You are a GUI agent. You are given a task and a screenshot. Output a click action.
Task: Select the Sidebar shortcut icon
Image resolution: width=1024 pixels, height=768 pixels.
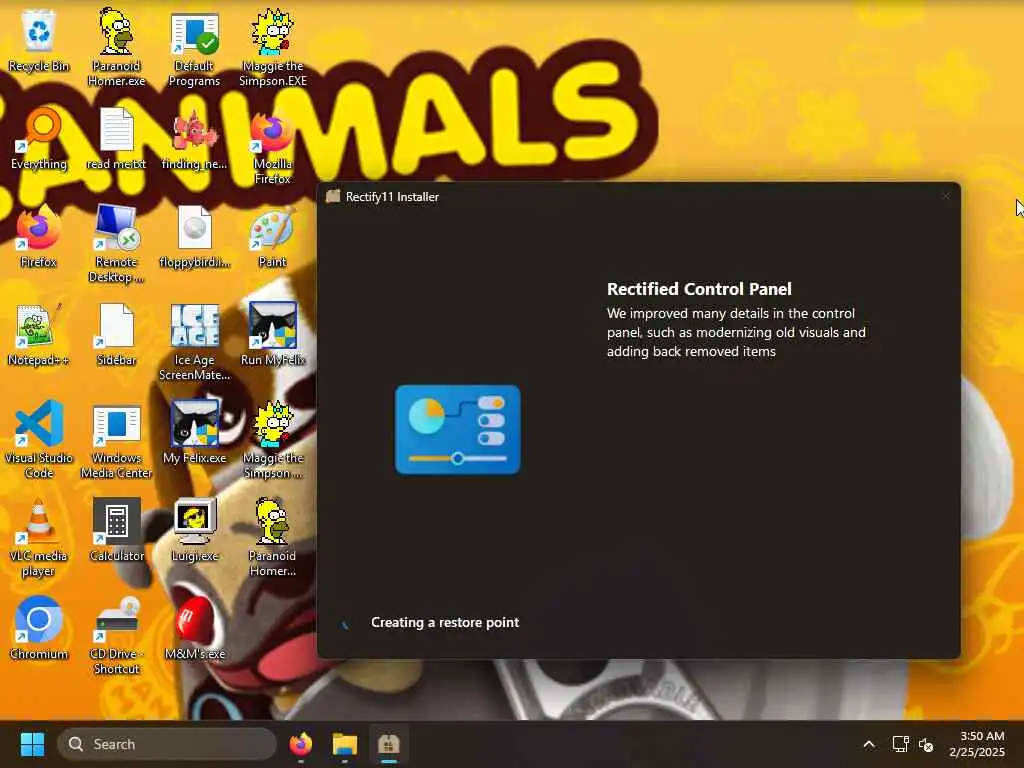point(116,334)
